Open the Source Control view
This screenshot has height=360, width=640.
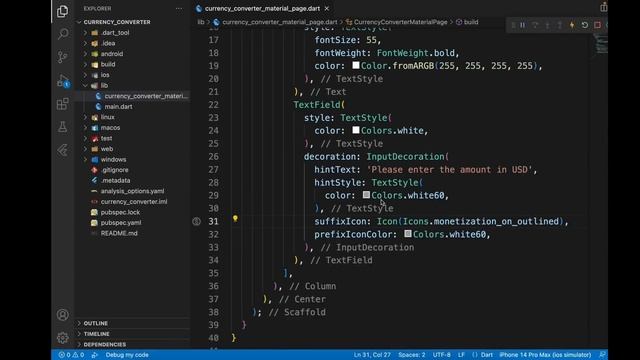click(62, 57)
